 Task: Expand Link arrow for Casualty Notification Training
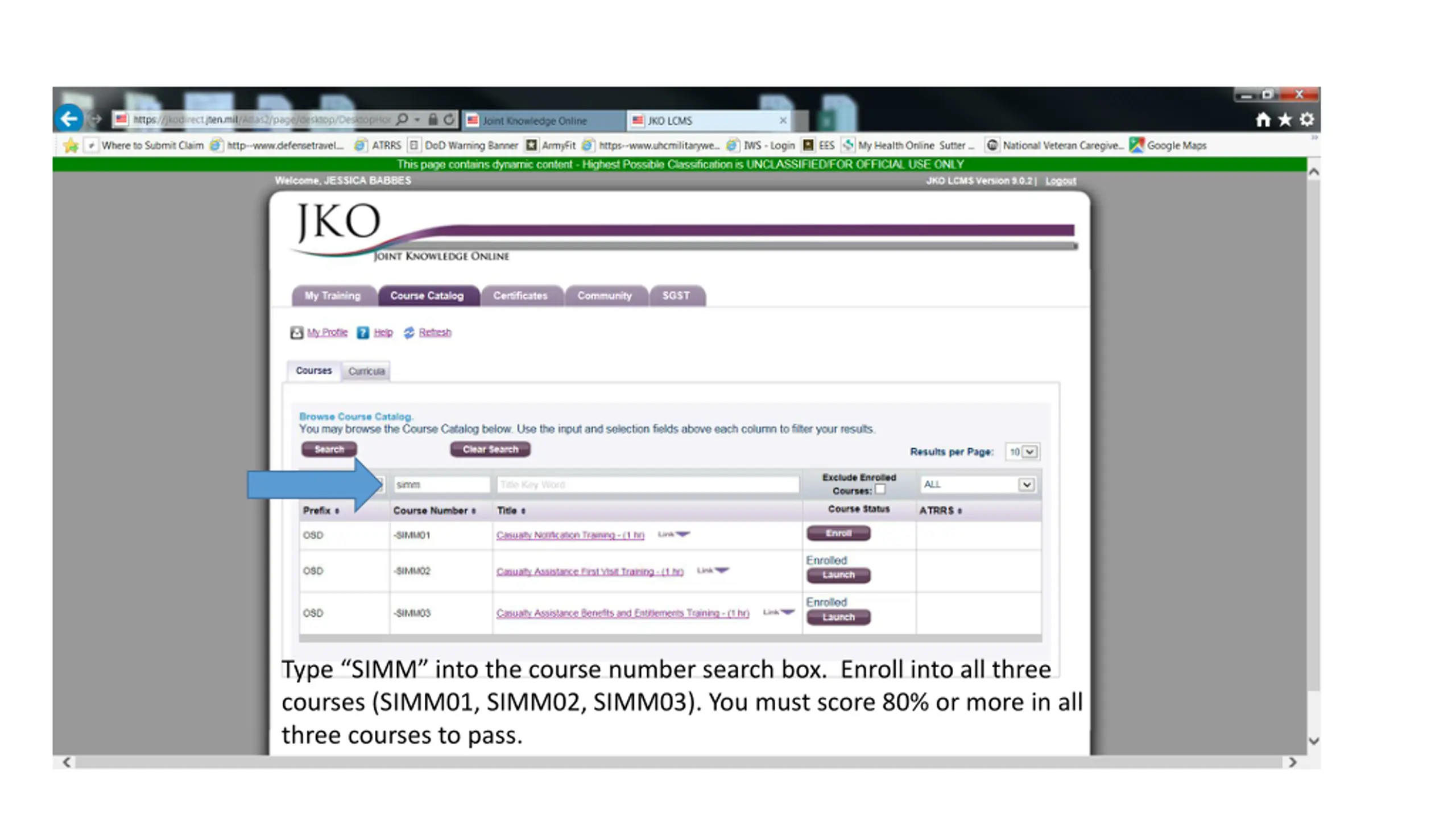(x=682, y=534)
